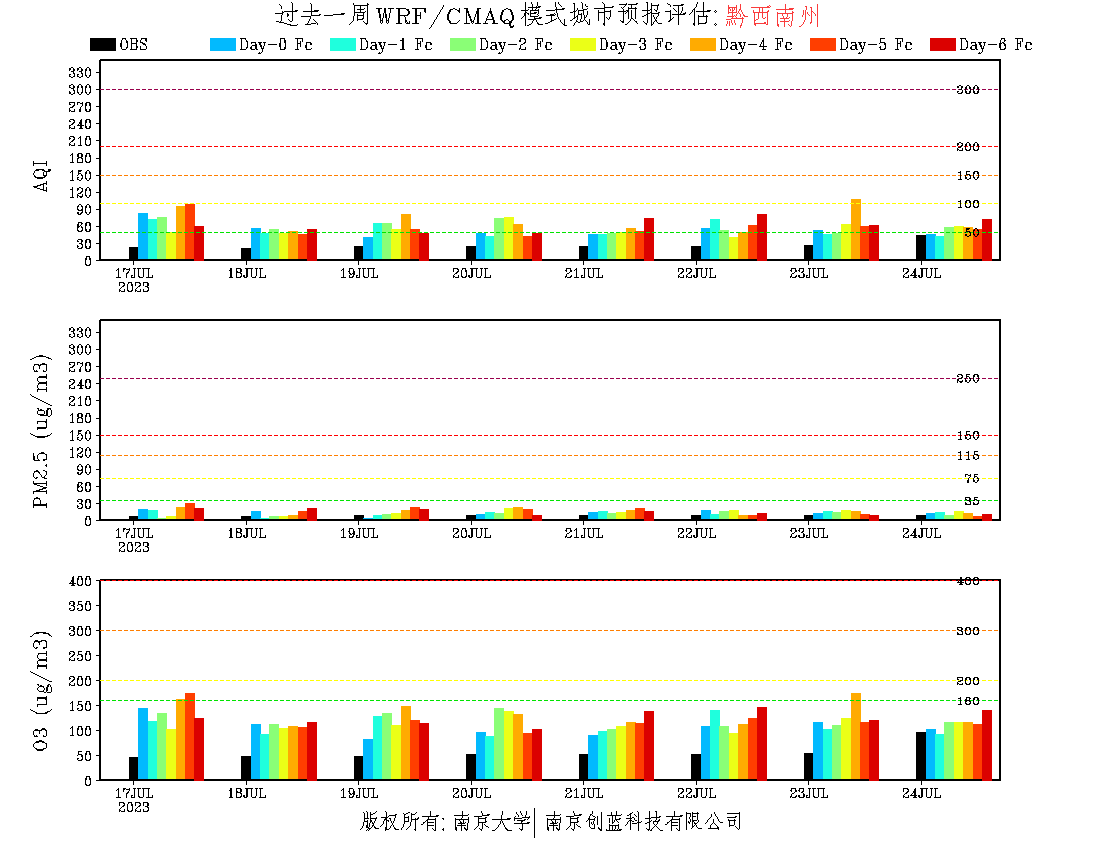Select the yellow Day-3 Fc legend swatch
1100x850 pixels.
pos(582,44)
